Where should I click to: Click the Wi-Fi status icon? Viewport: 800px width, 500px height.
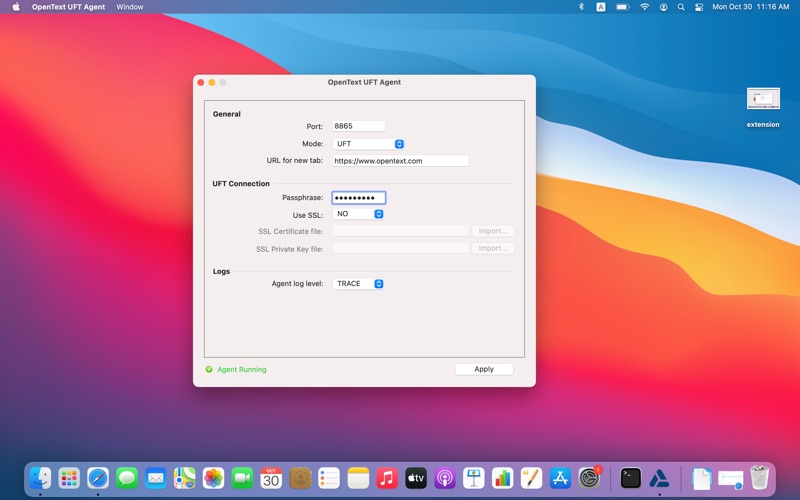[x=645, y=7]
